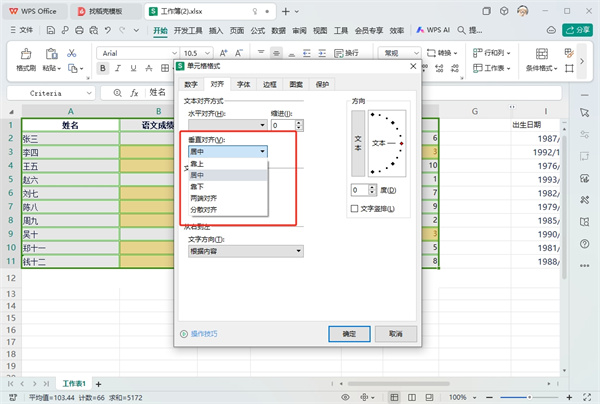600x404 pixels.
Task: Click the vertical 文本 orientation box
Action: [357, 144]
